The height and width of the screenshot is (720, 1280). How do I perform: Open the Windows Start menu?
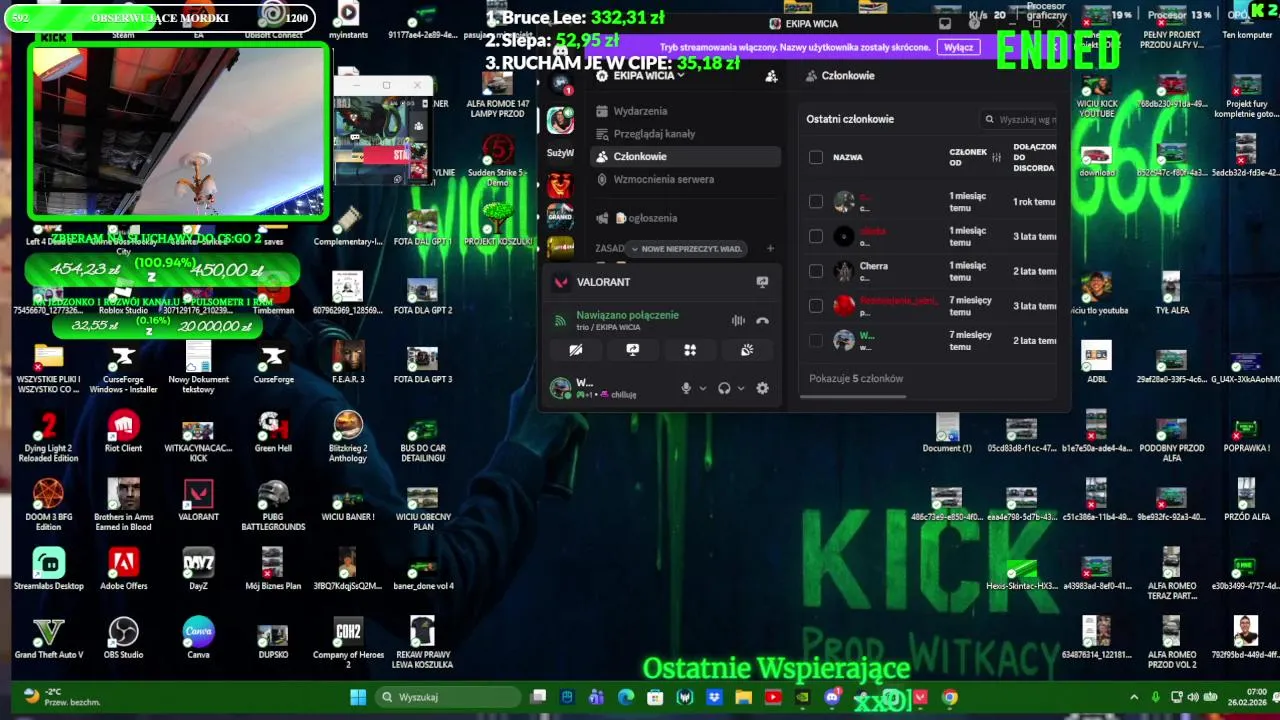click(x=358, y=697)
